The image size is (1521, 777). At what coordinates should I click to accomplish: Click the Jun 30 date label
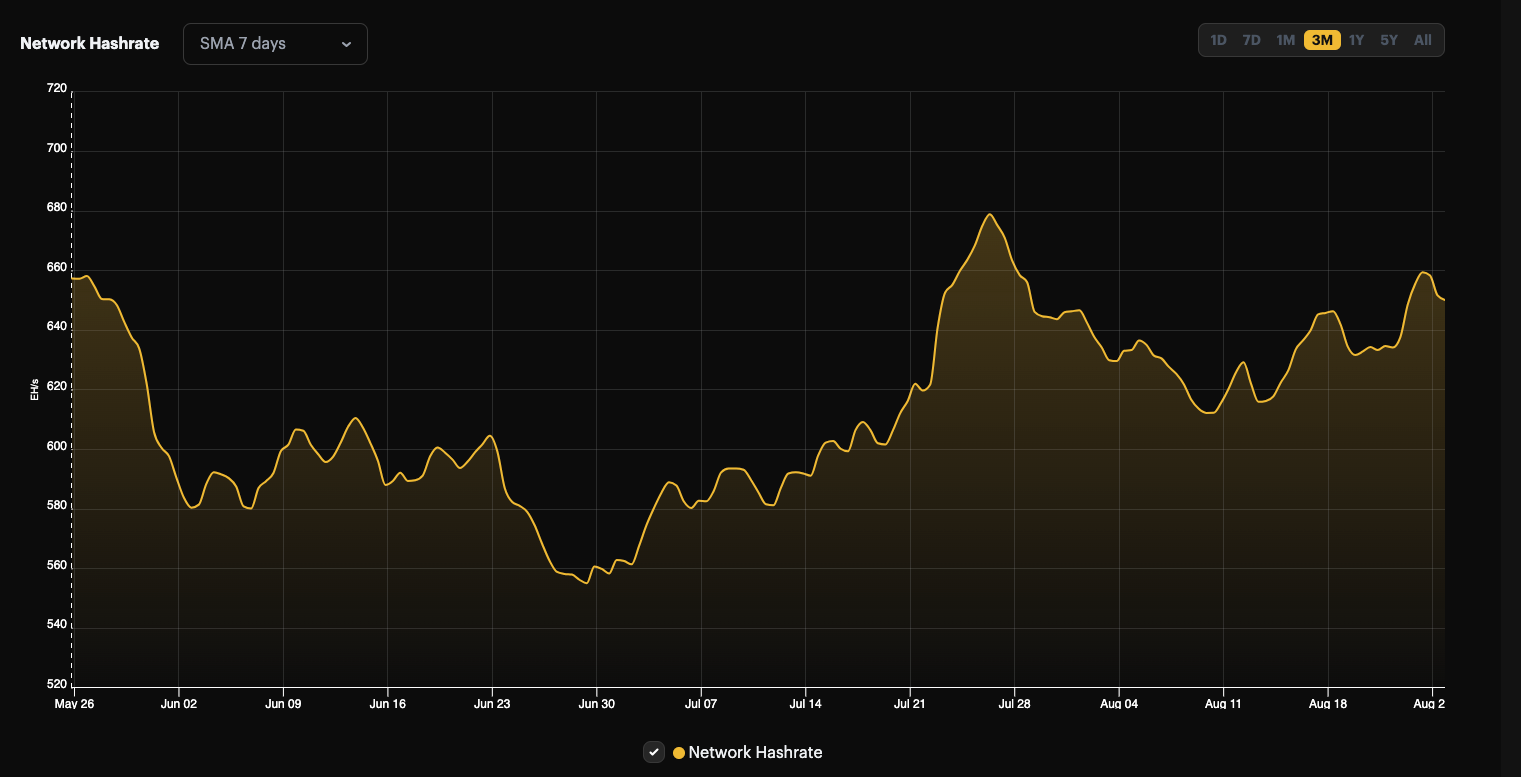point(596,704)
